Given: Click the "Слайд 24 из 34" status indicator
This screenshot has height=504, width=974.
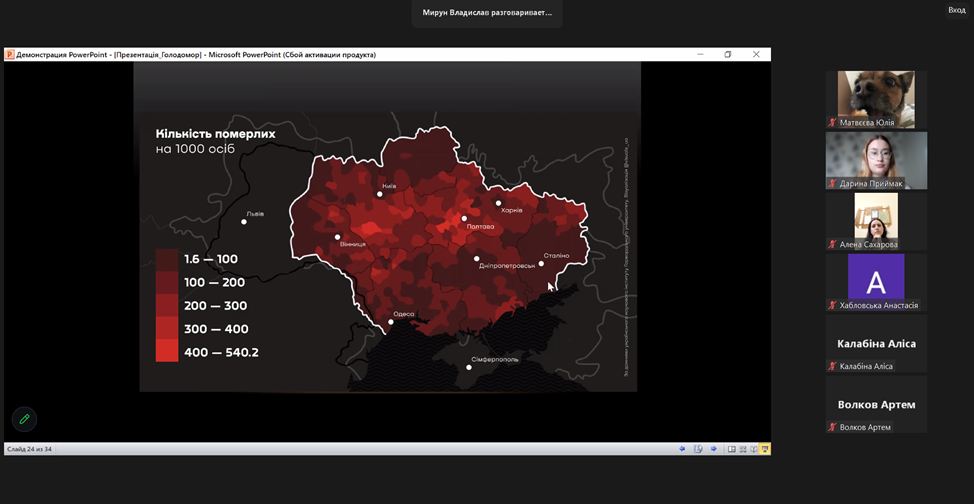Looking at the screenshot, I should coord(30,449).
